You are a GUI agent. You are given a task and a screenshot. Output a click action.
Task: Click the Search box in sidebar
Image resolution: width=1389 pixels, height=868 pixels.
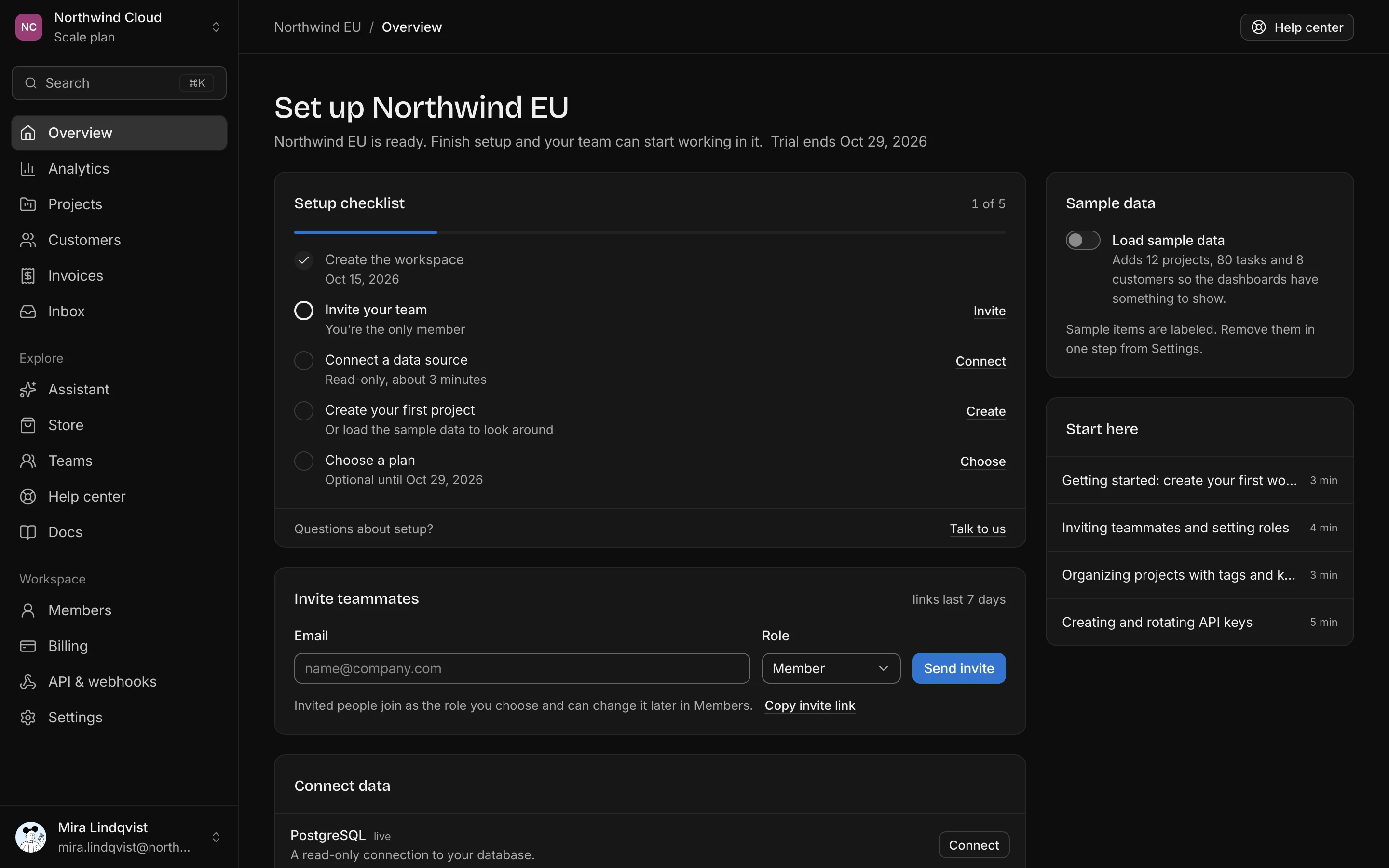coord(120,83)
